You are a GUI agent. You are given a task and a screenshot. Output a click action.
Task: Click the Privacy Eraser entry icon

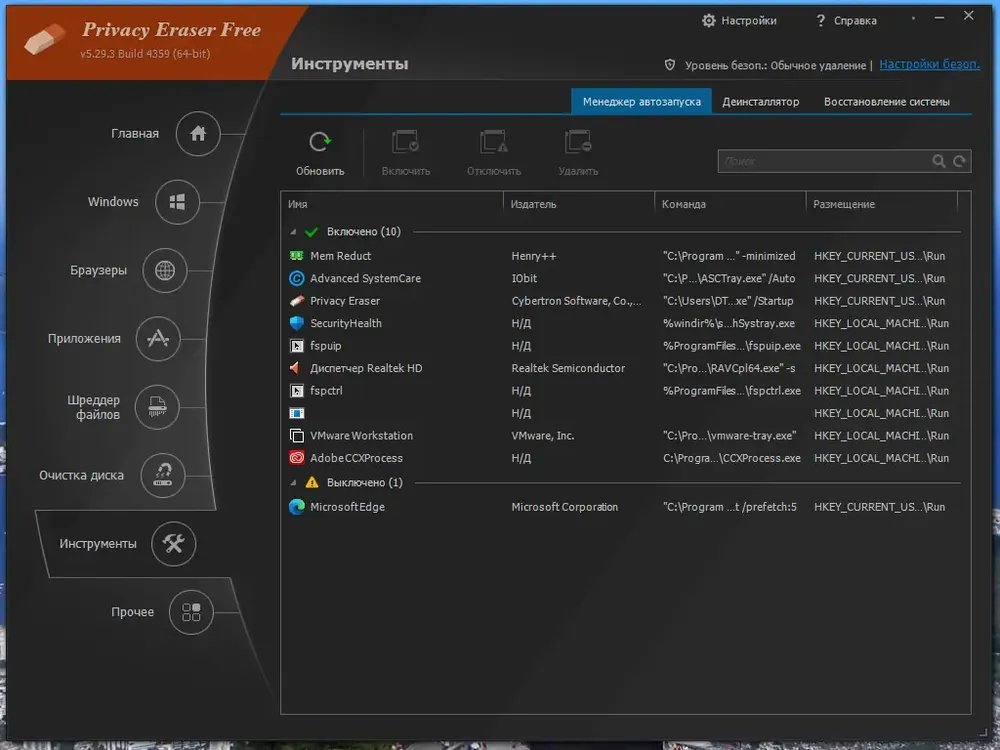297,300
